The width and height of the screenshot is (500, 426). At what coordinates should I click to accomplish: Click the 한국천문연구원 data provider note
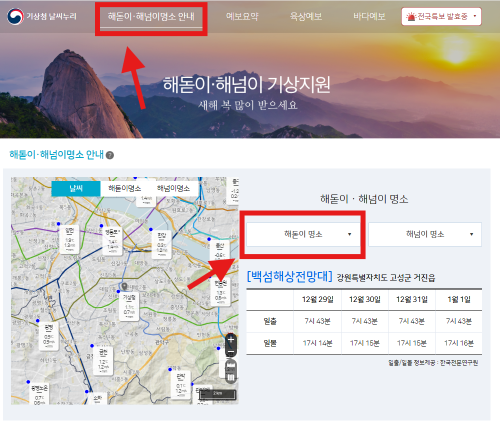click(x=433, y=363)
